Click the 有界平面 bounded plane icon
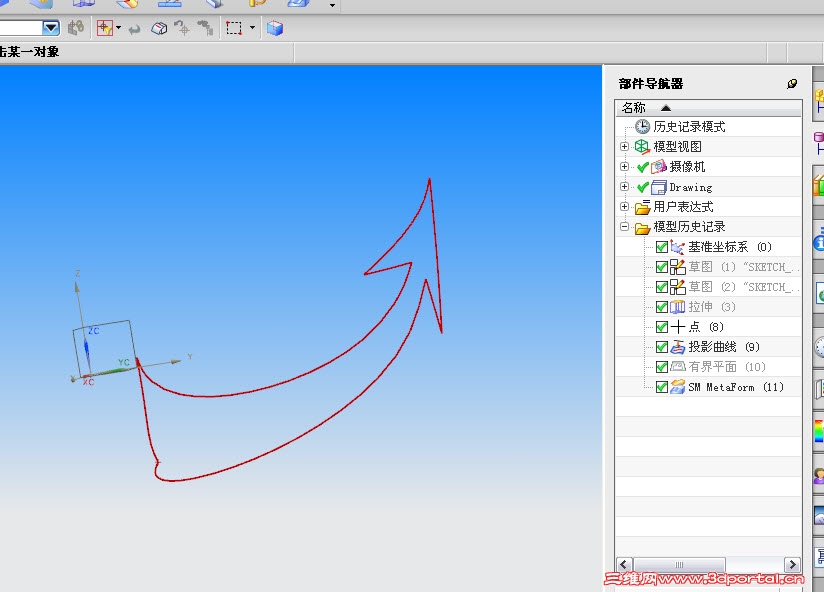Viewport: 824px width, 592px height. click(677, 367)
